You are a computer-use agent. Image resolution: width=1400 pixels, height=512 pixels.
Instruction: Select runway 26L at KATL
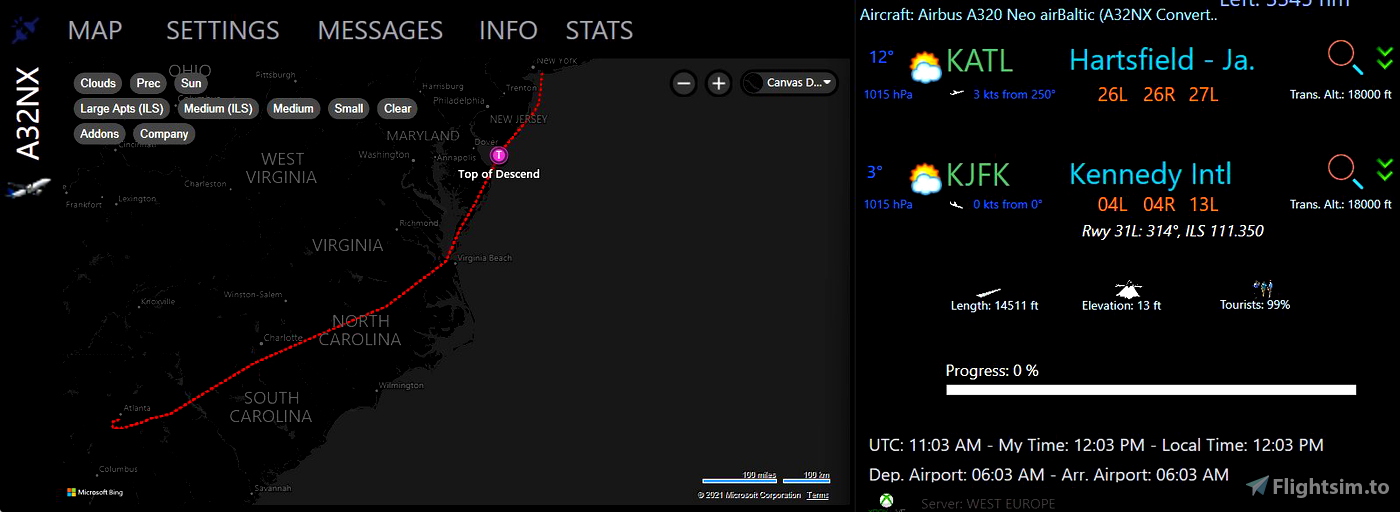pyautogui.click(x=1112, y=95)
